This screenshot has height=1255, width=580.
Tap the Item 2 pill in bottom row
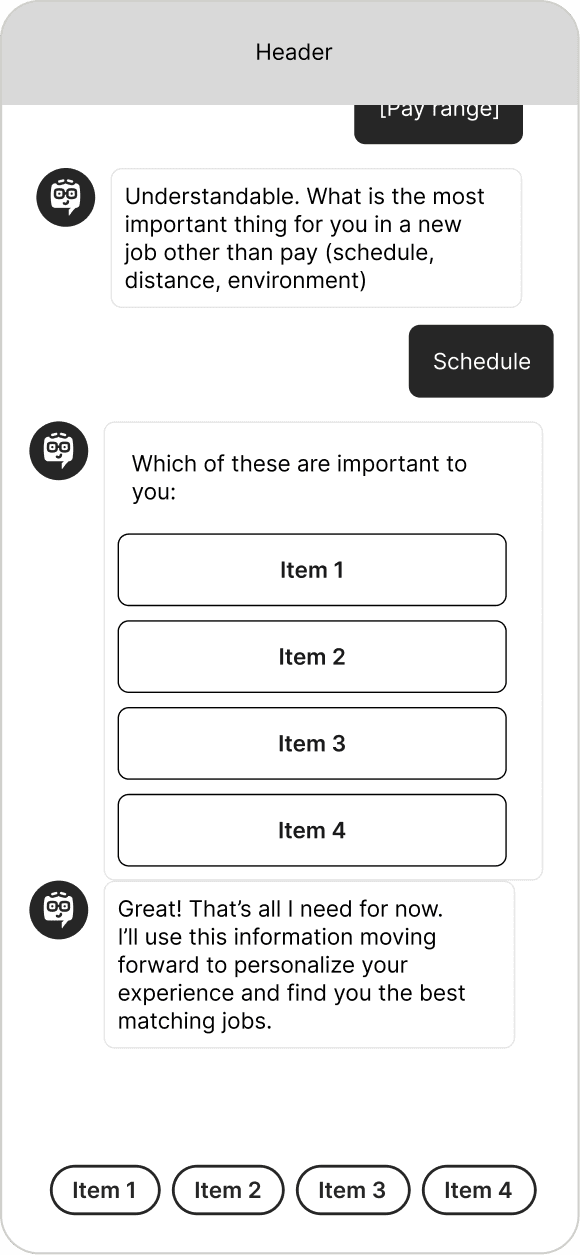(x=228, y=1190)
